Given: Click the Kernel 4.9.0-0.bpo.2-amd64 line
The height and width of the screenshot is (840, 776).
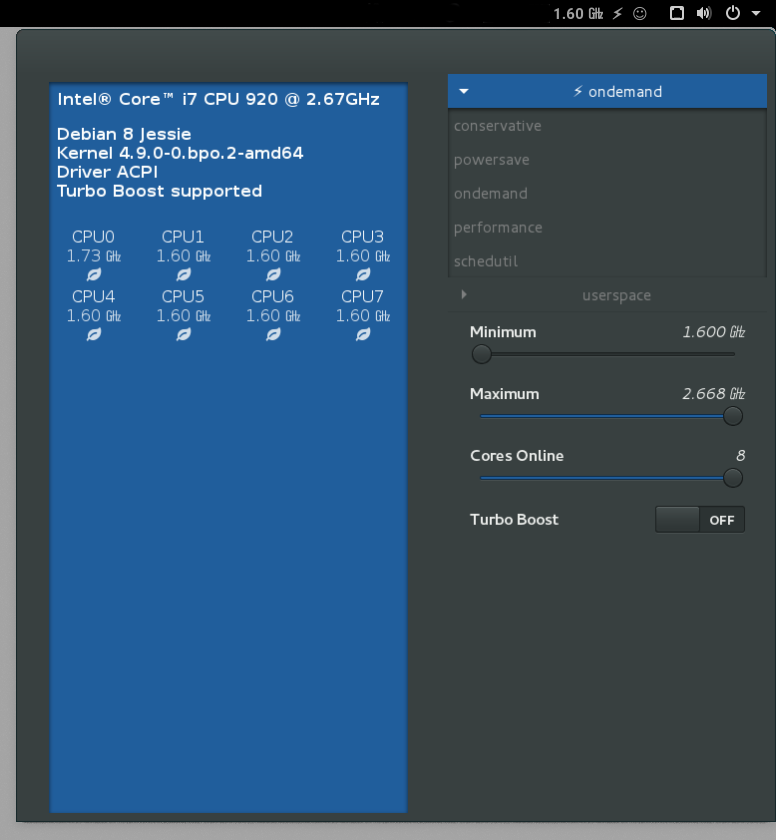Looking at the screenshot, I should coord(180,153).
